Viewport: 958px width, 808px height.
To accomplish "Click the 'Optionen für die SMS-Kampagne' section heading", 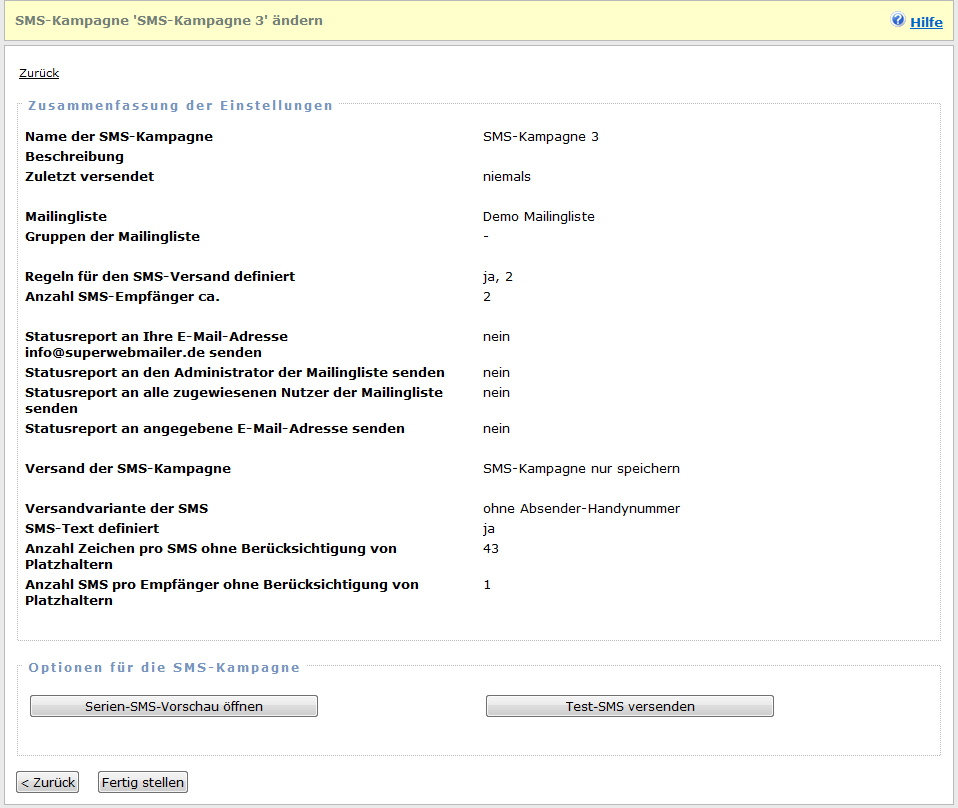I will 164,667.
